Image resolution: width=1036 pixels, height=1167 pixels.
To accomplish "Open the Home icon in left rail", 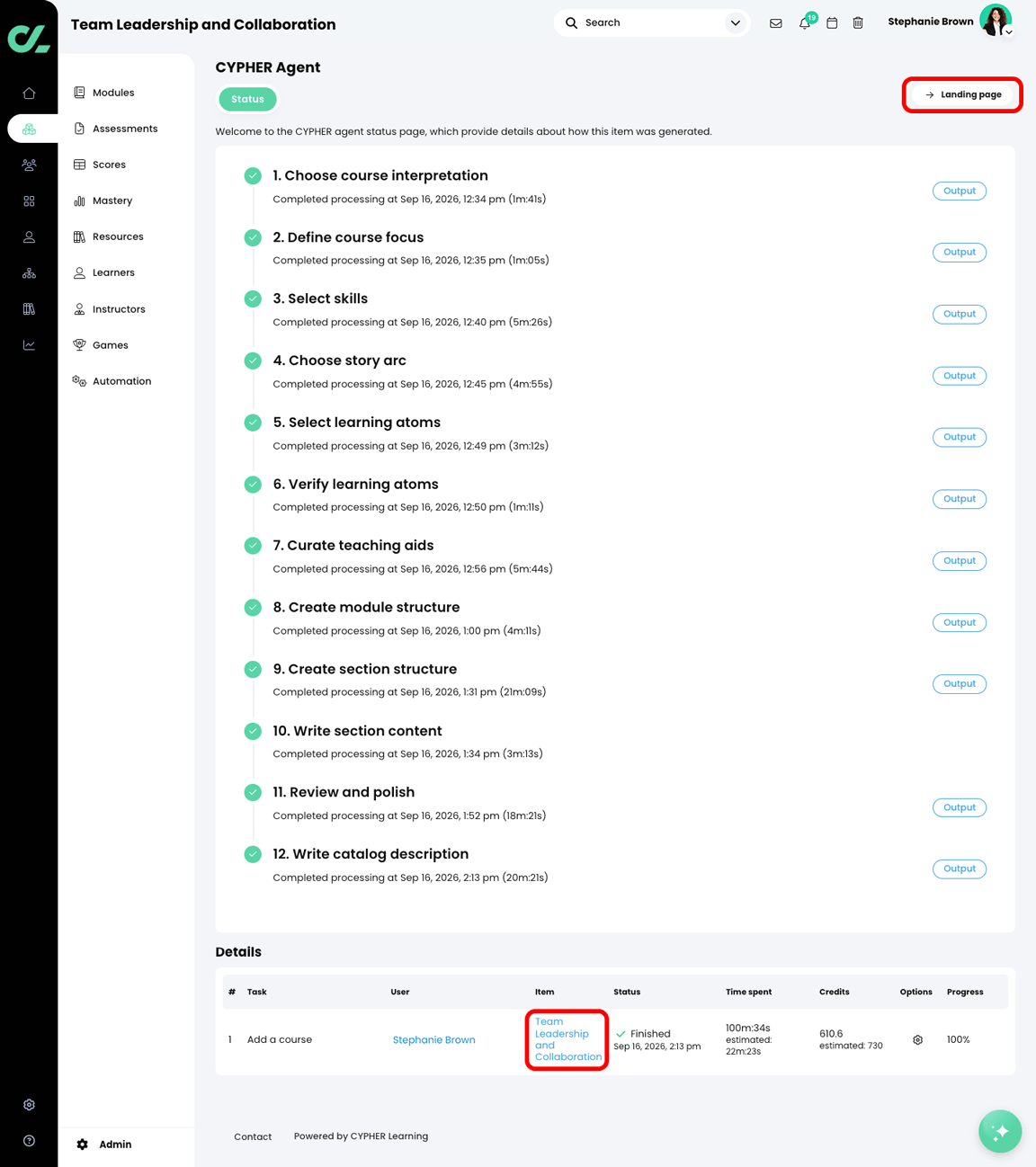I will point(29,93).
